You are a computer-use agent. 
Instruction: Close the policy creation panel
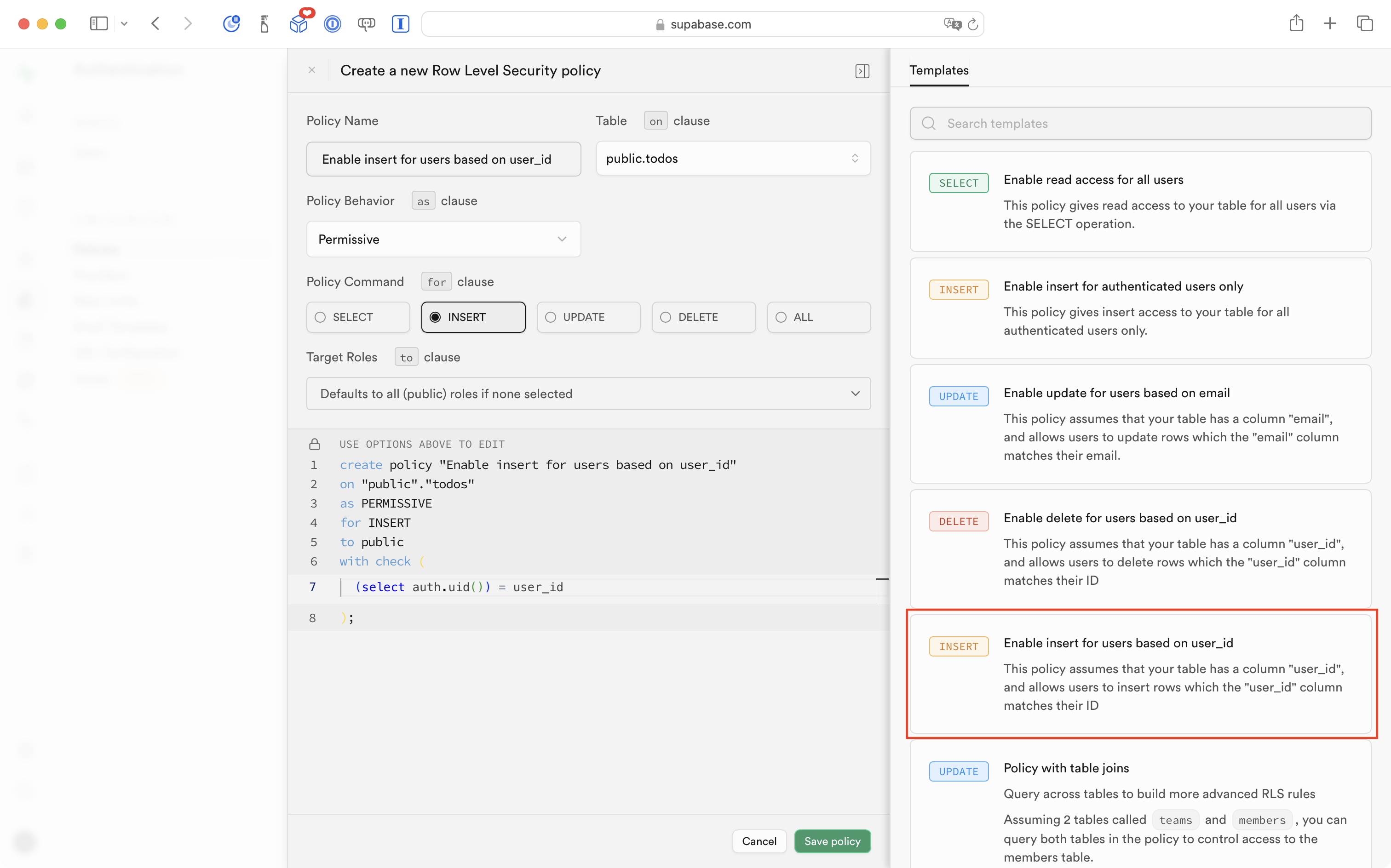pos(312,70)
